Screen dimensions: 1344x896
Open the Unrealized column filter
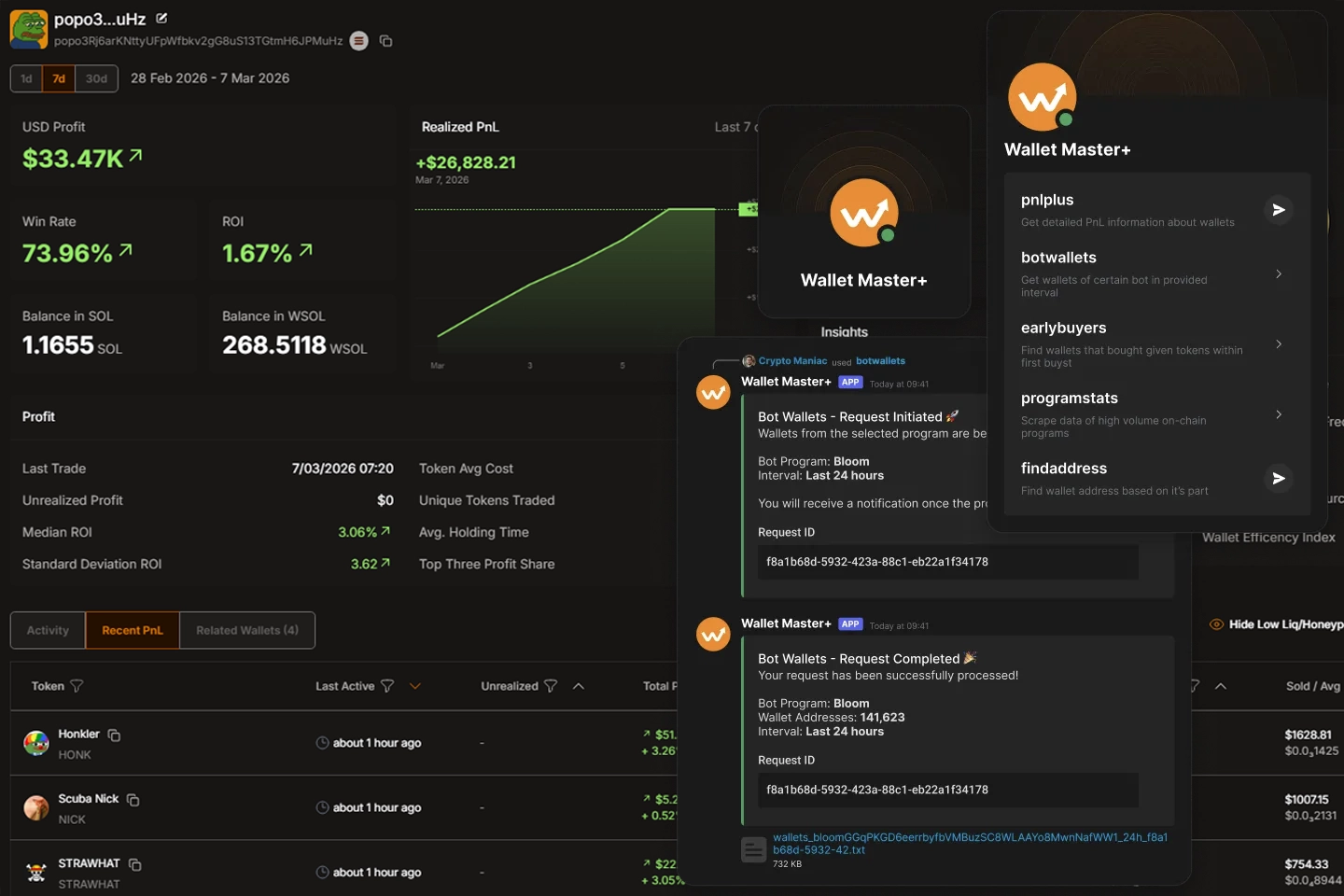(551, 686)
